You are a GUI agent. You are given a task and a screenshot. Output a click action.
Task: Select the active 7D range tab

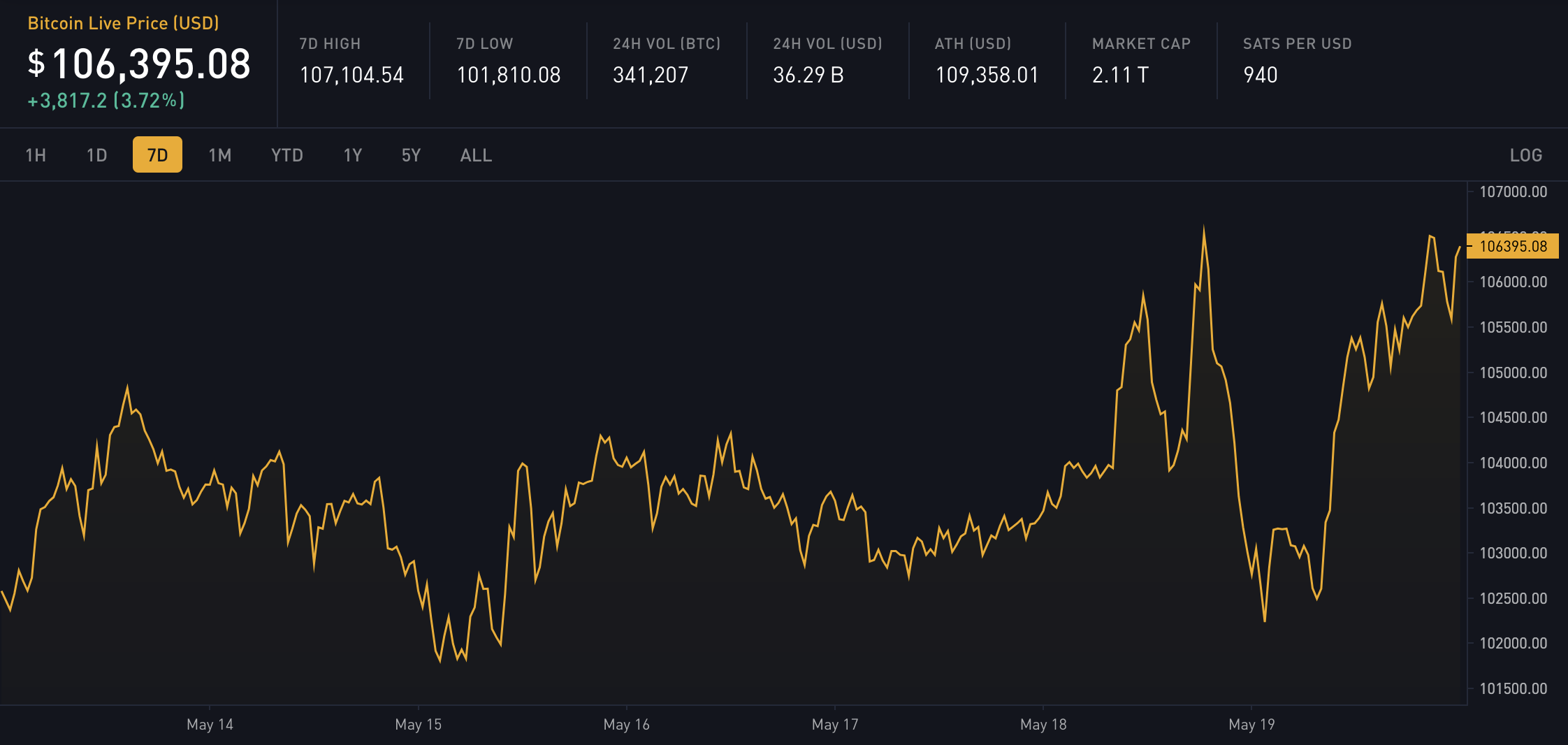[157, 154]
